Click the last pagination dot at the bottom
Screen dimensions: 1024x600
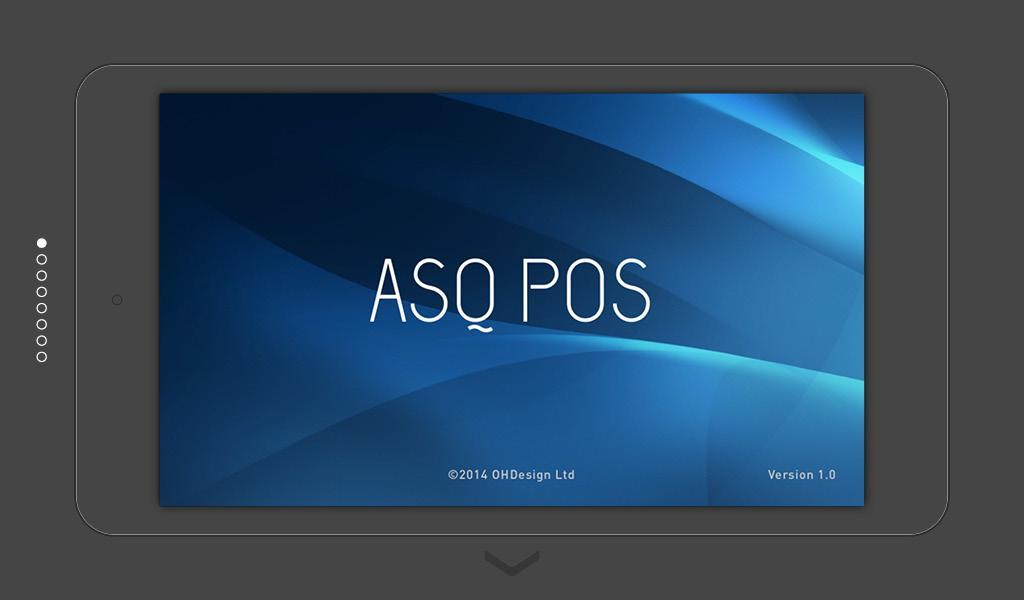[40, 354]
